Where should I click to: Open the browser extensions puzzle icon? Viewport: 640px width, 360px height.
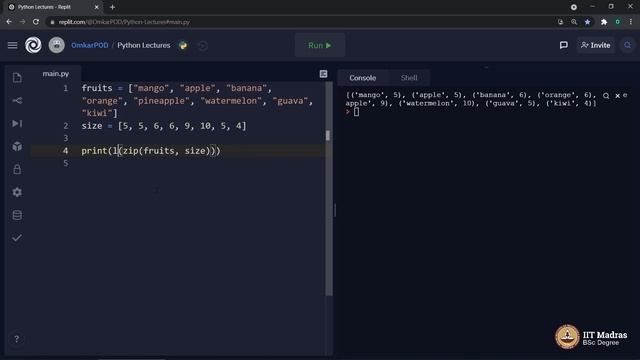pos(604,22)
